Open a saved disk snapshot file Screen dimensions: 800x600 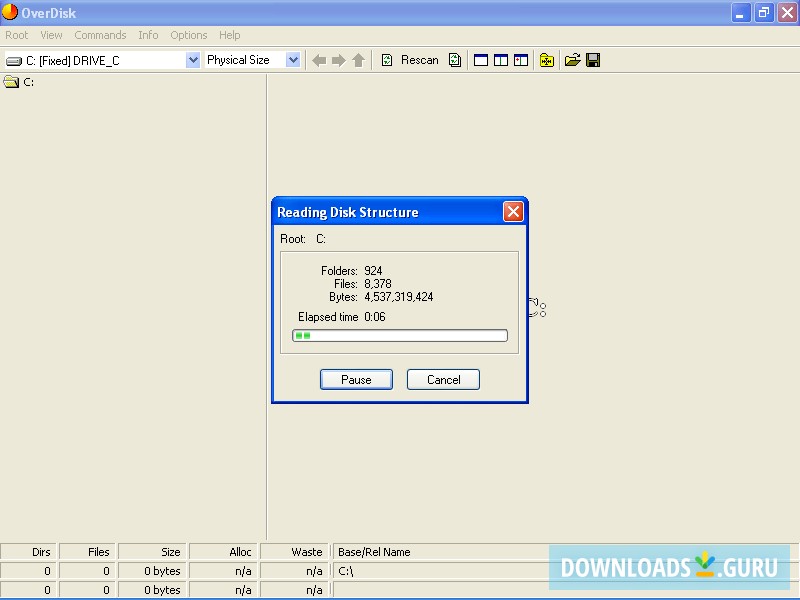pos(572,60)
